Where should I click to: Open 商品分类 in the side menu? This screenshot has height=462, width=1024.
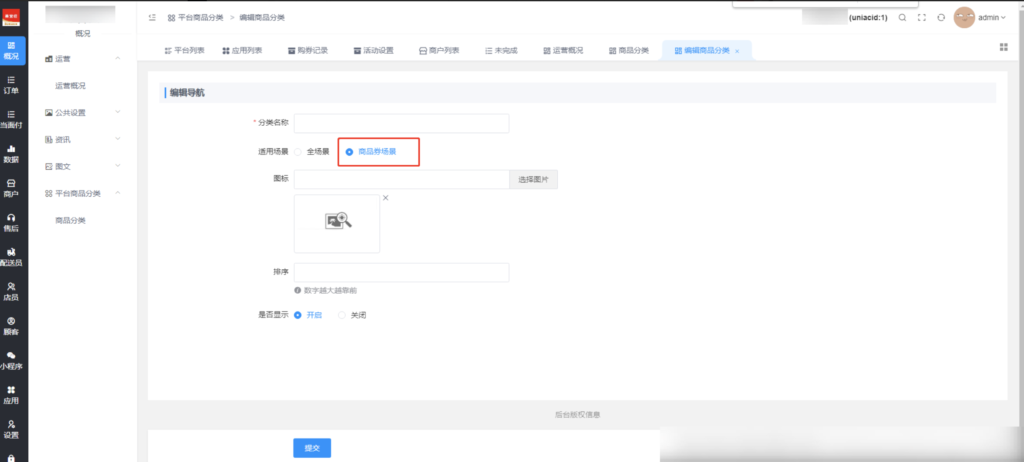[x=71, y=220]
